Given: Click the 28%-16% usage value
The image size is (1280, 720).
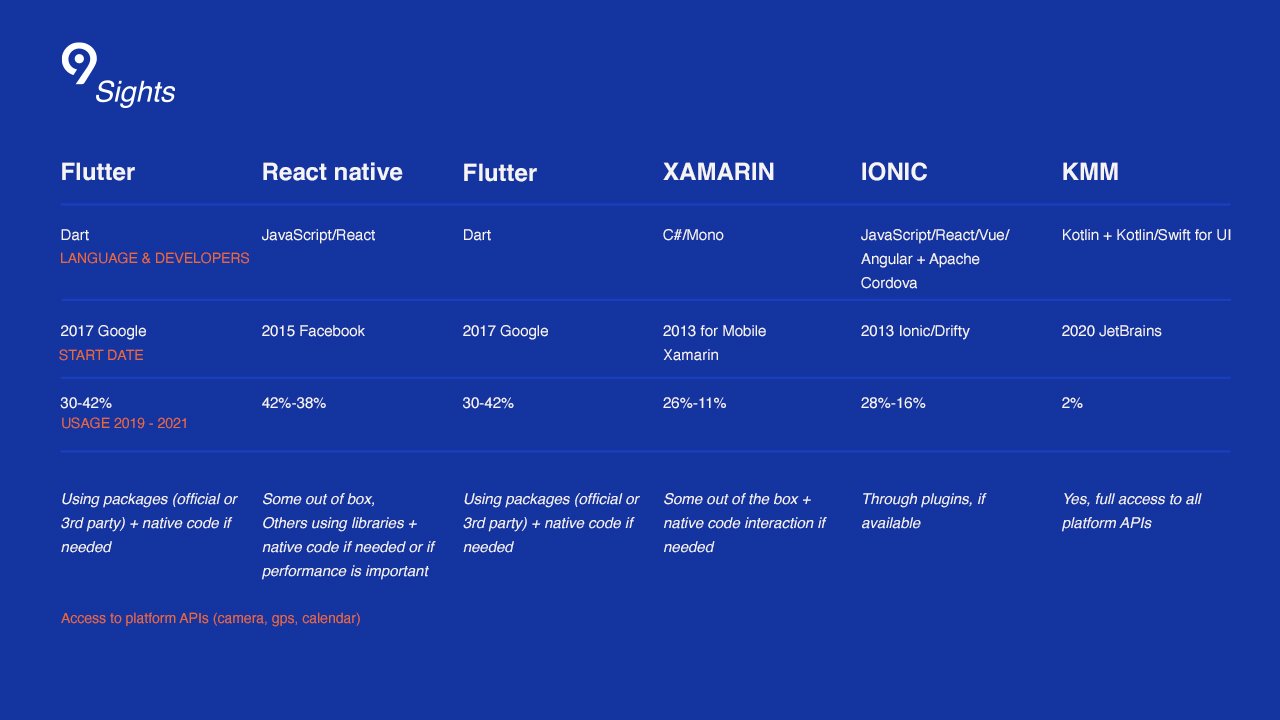Looking at the screenshot, I should tap(893, 403).
